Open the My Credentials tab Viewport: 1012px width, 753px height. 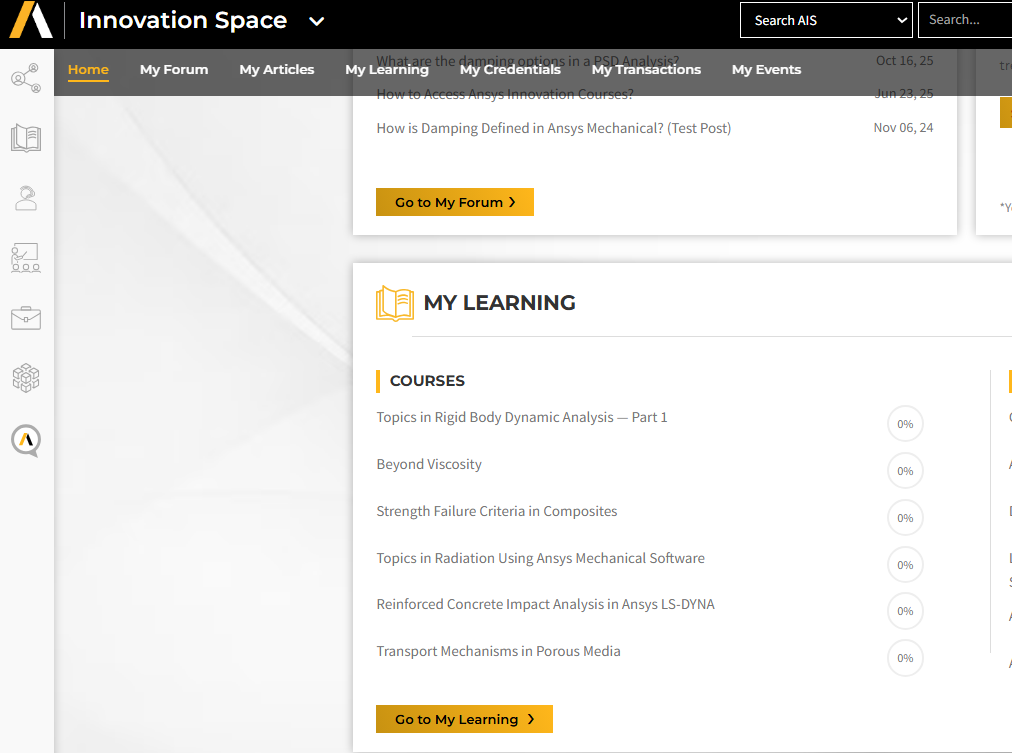510,70
